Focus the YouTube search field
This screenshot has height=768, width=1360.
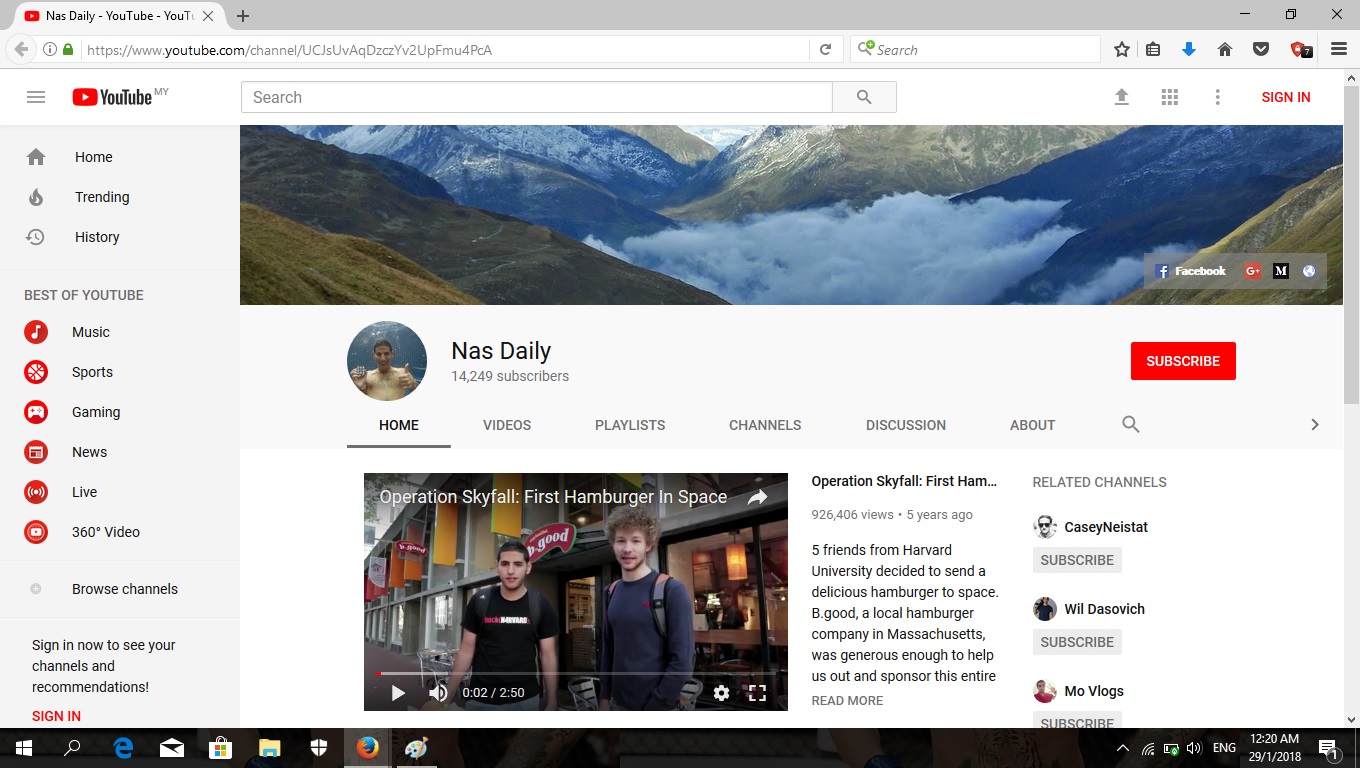(x=537, y=97)
